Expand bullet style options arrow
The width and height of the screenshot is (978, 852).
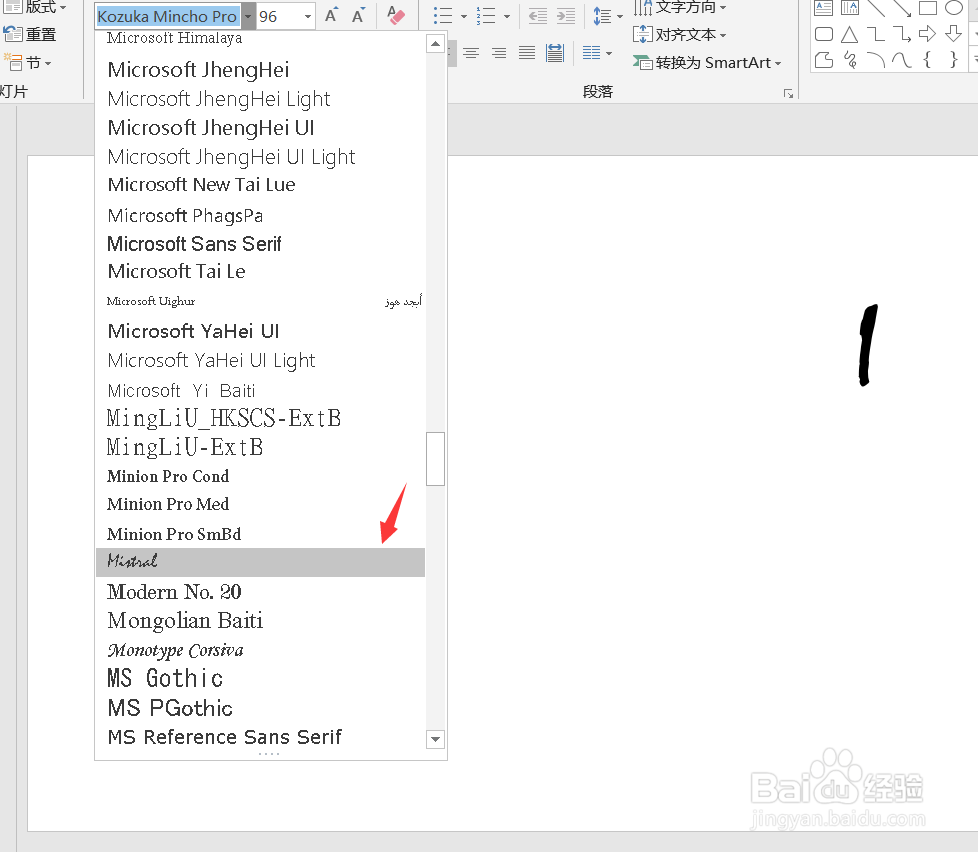pyautogui.click(x=463, y=16)
